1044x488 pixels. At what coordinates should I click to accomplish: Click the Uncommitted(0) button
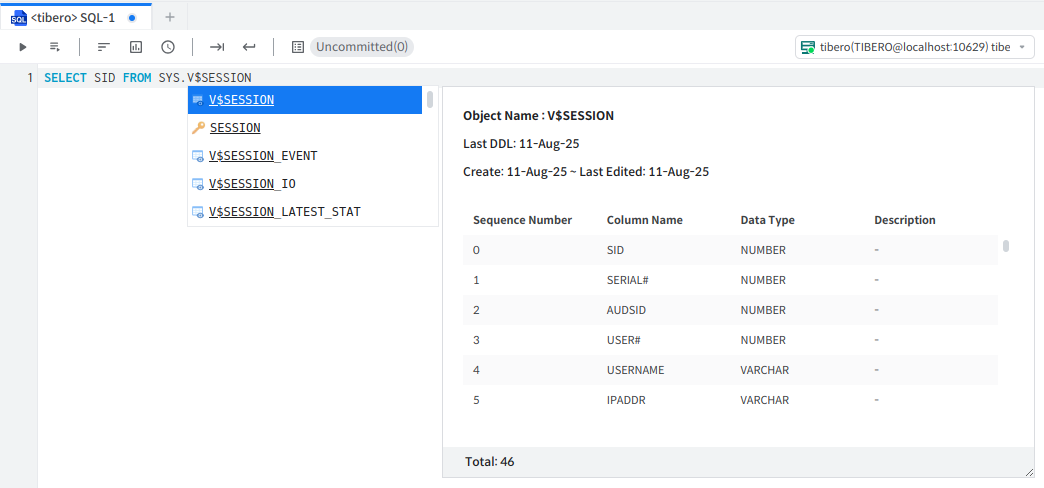pyautogui.click(x=362, y=47)
